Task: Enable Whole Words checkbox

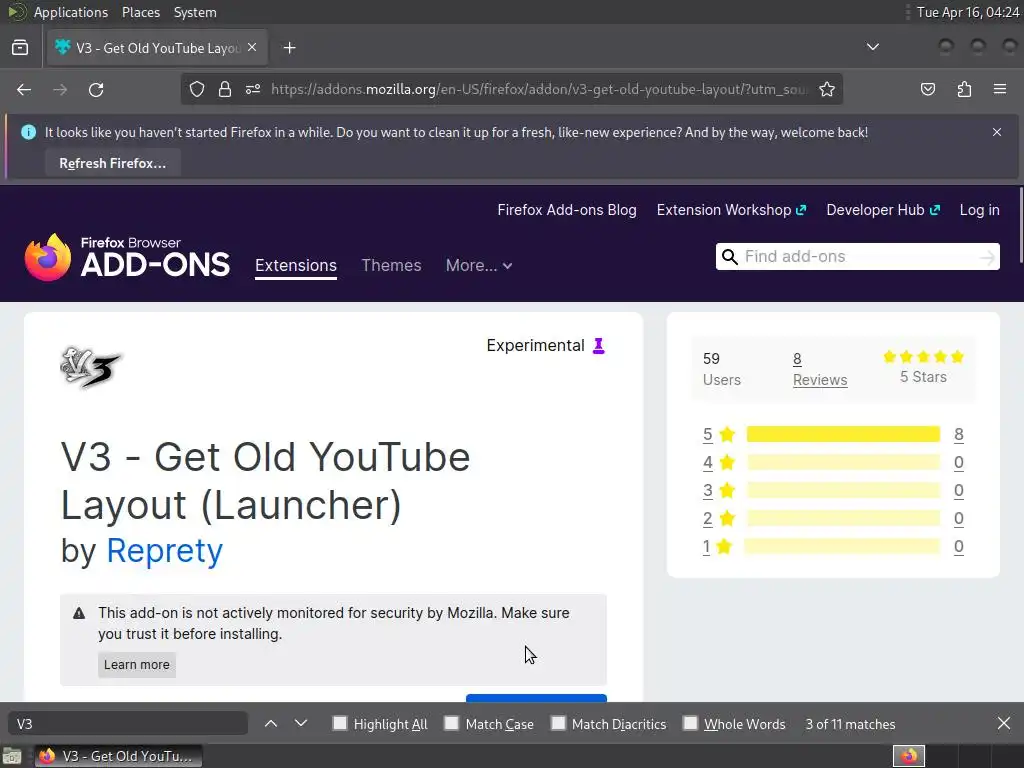Action: click(x=690, y=723)
